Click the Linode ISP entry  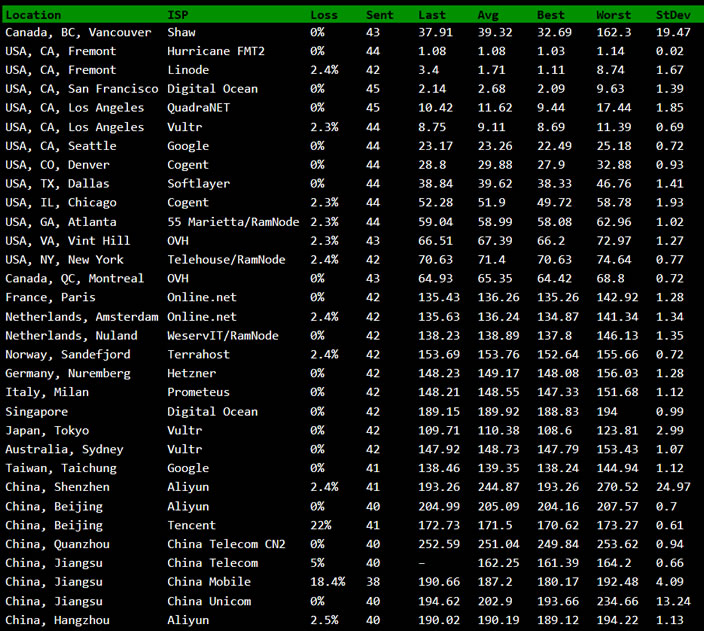188,70
